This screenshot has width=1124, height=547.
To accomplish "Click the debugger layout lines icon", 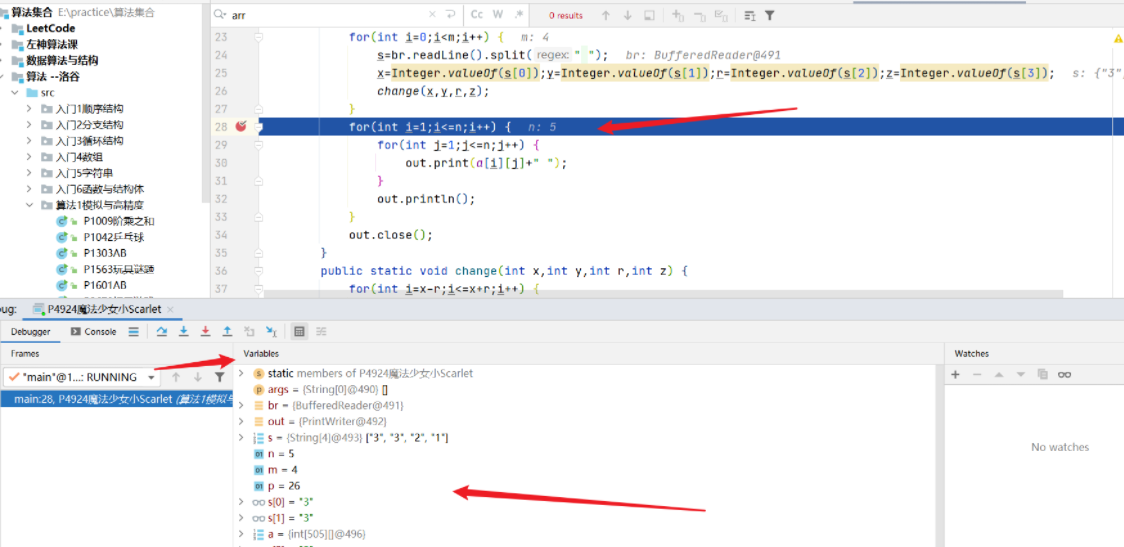I will coord(133,331).
